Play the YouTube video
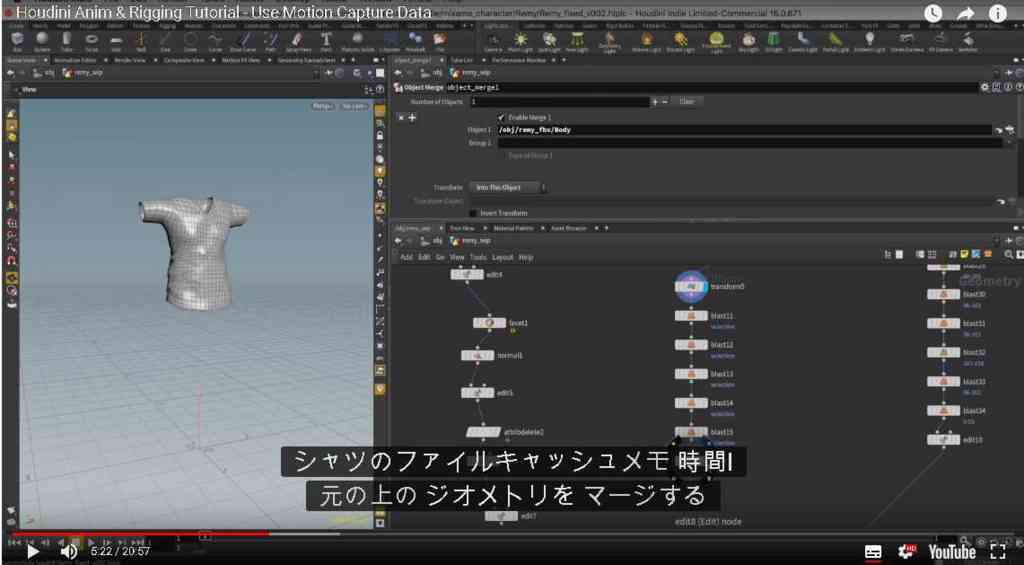The height and width of the screenshot is (565, 1024). coord(32,552)
